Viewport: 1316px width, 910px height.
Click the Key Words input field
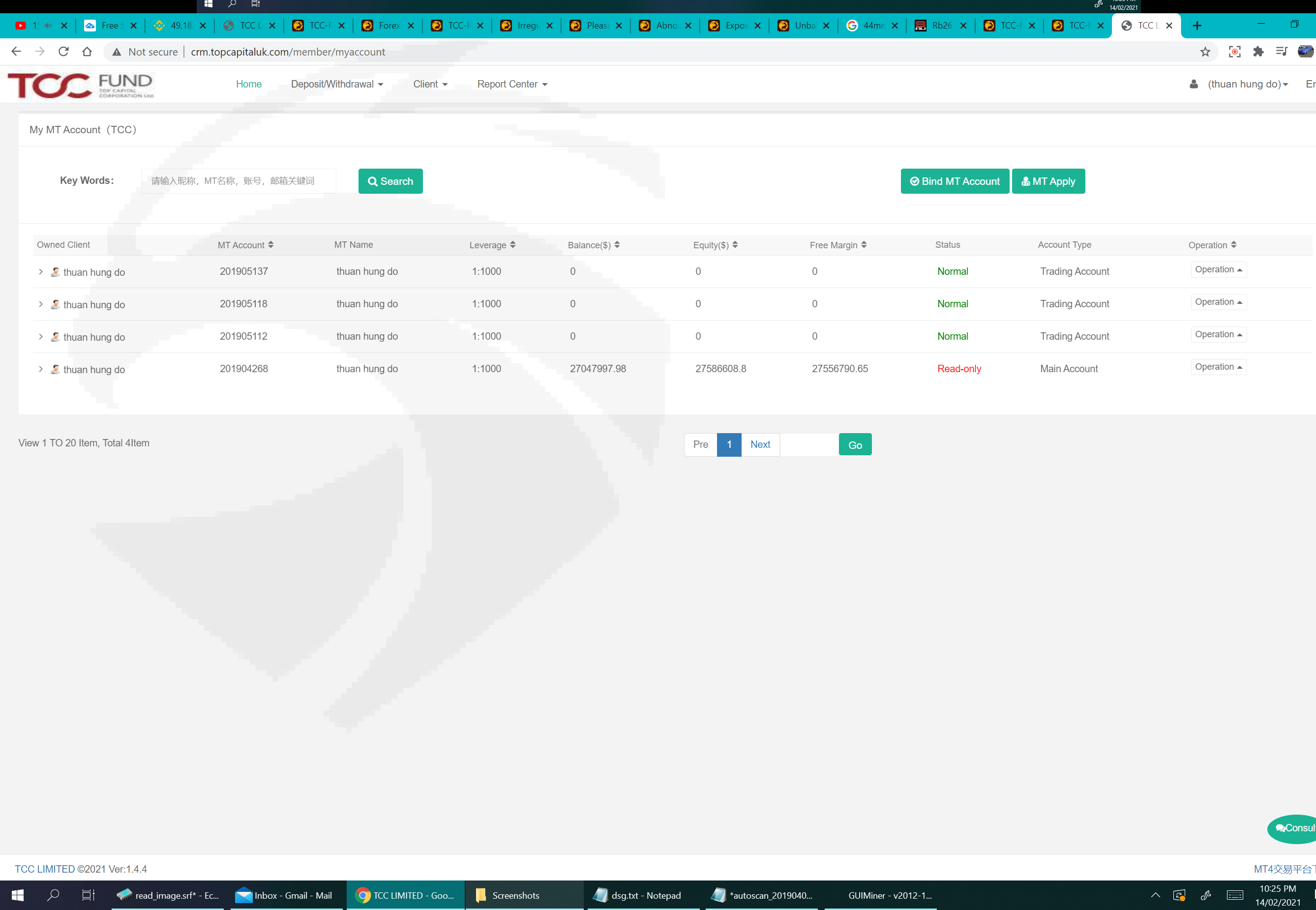(239, 181)
